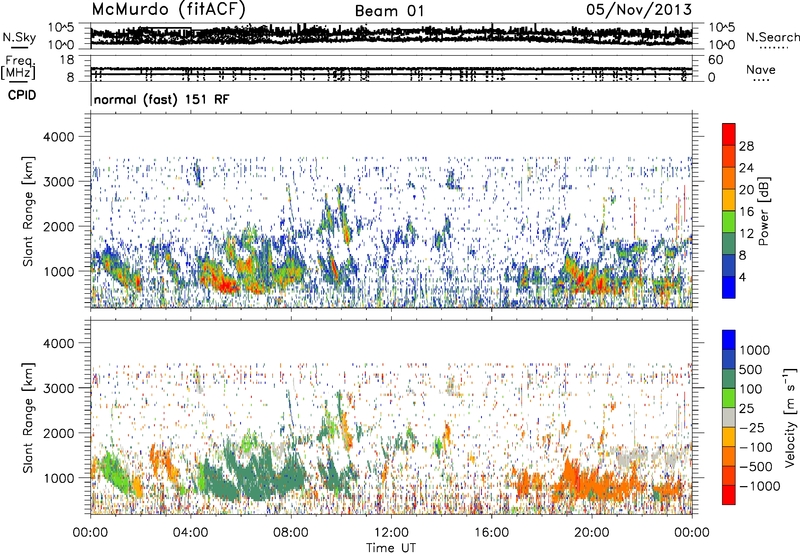Click the '60' Nave axis value
800x554 pixels.
(x=715, y=60)
